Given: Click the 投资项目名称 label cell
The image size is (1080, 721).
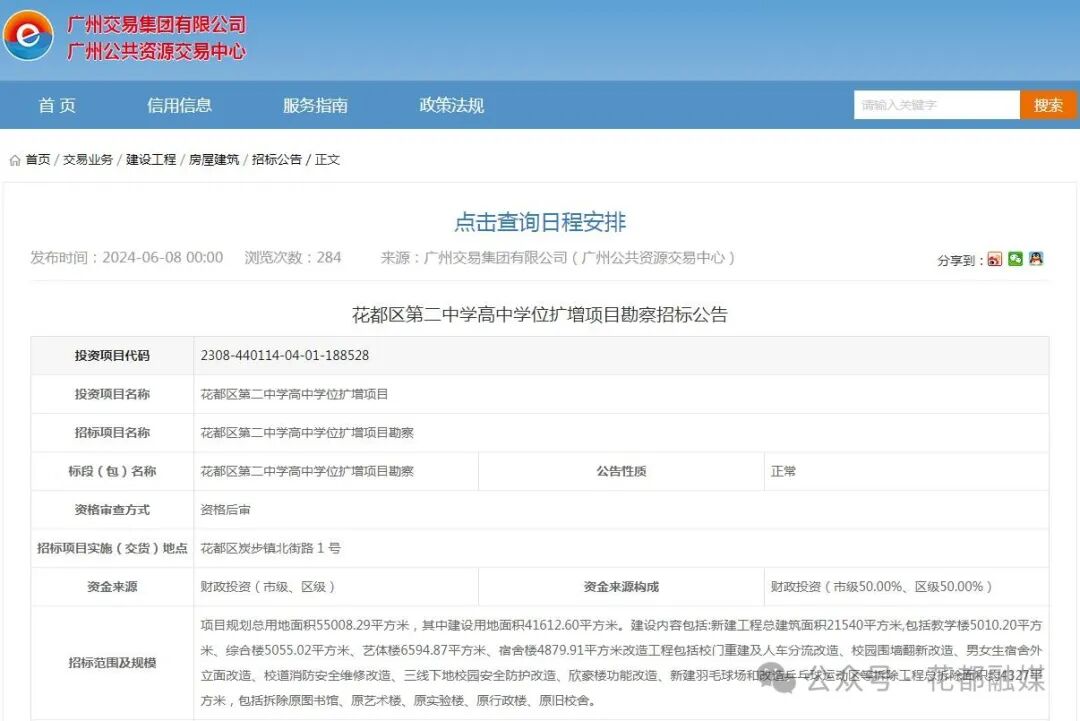Looking at the screenshot, I should tap(112, 394).
